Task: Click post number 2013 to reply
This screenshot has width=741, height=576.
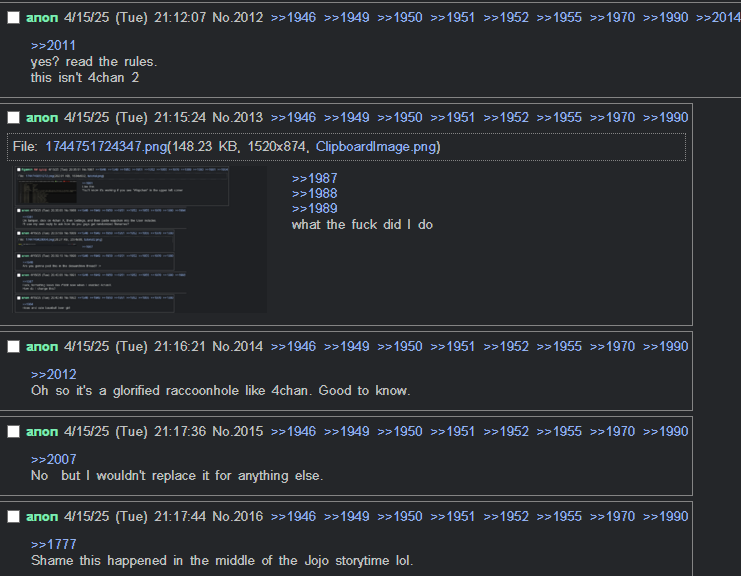Action: (246, 117)
